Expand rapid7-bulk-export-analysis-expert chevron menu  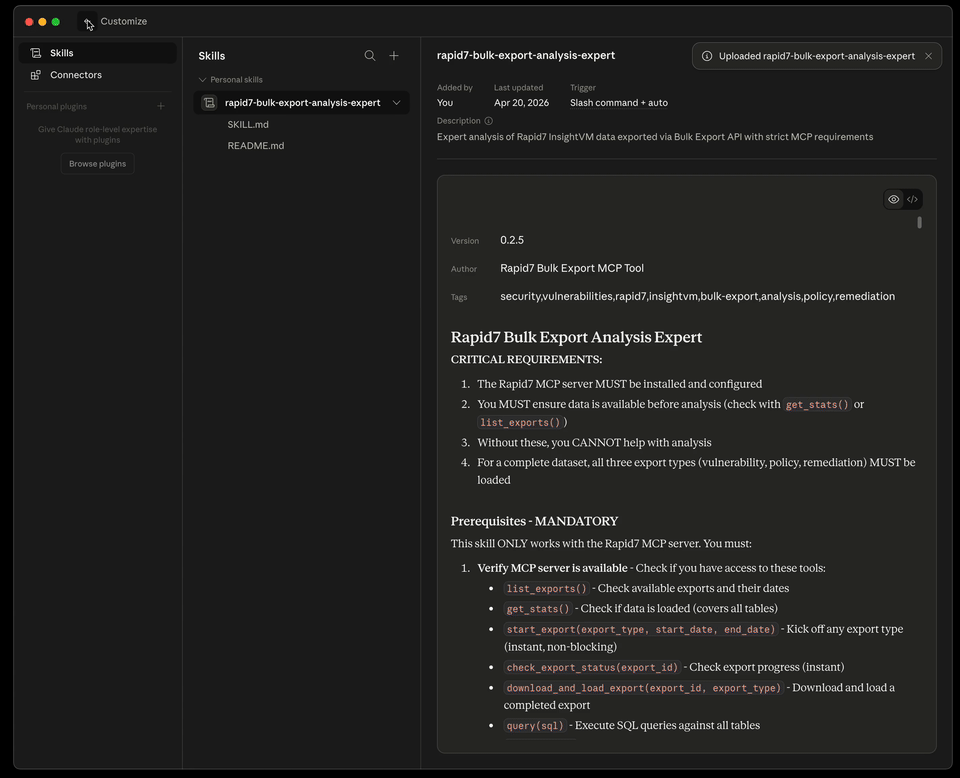[397, 102]
